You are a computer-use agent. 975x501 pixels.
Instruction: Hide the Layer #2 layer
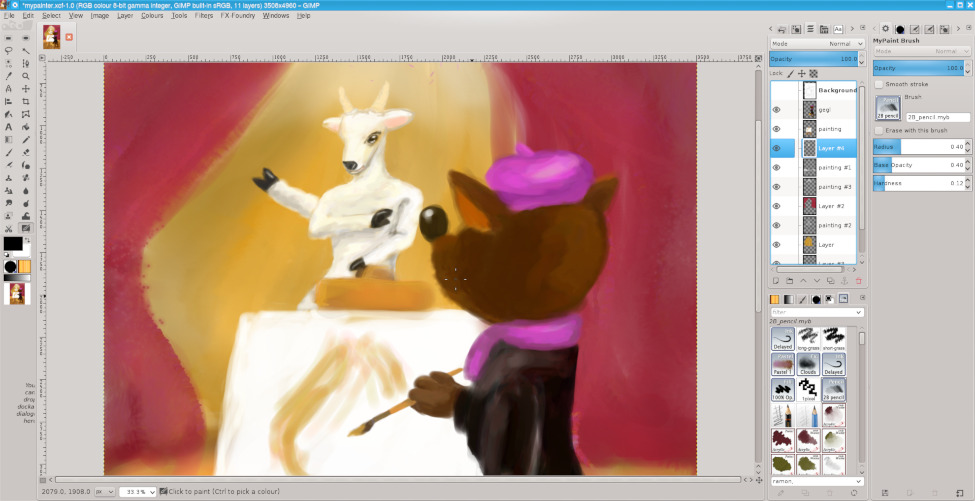(777, 206)
